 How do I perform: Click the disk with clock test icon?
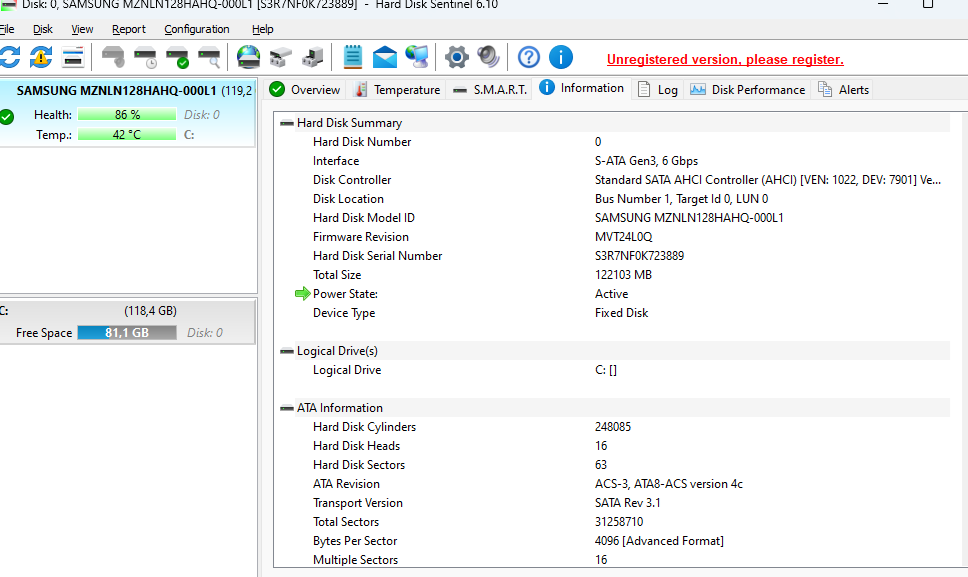pos(146,57)
